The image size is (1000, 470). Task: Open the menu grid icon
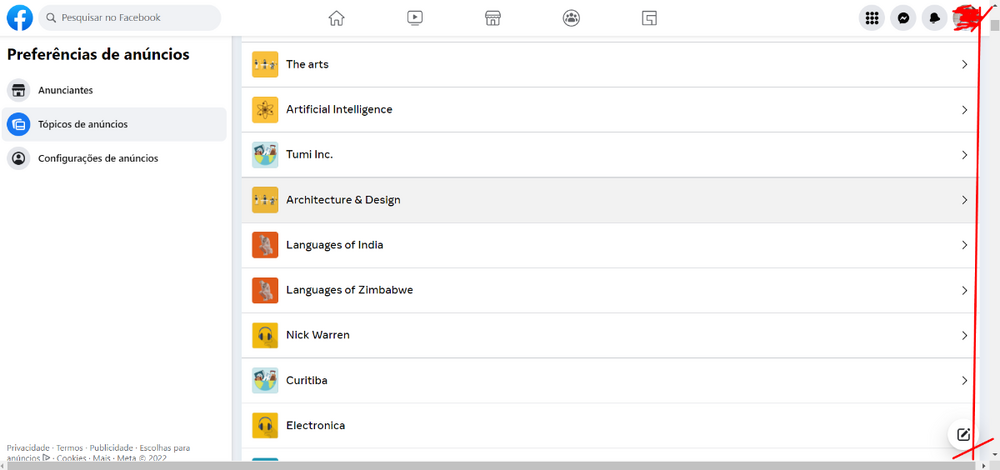click(872, 18)
